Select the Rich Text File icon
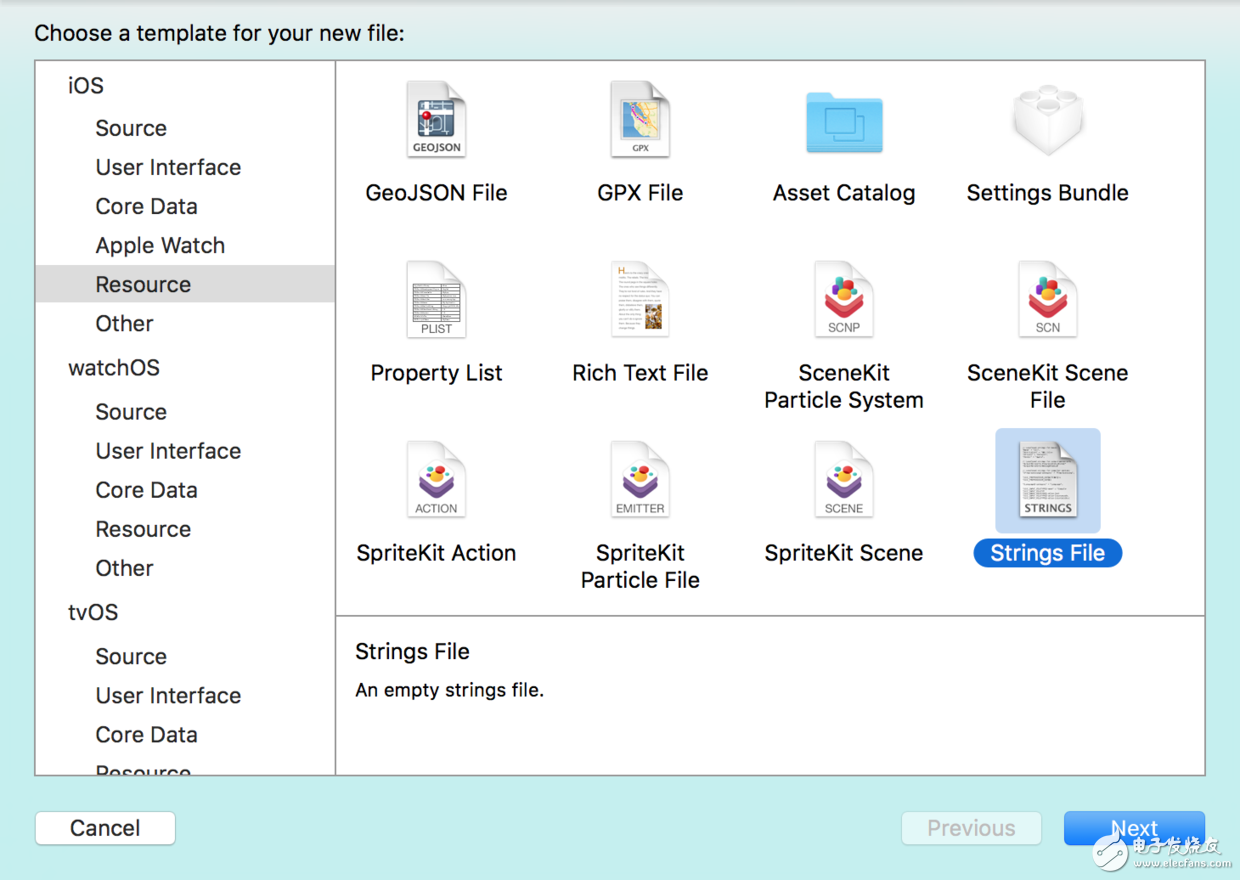The width and height of the screenshot is (1240, 880). [640, 300]
